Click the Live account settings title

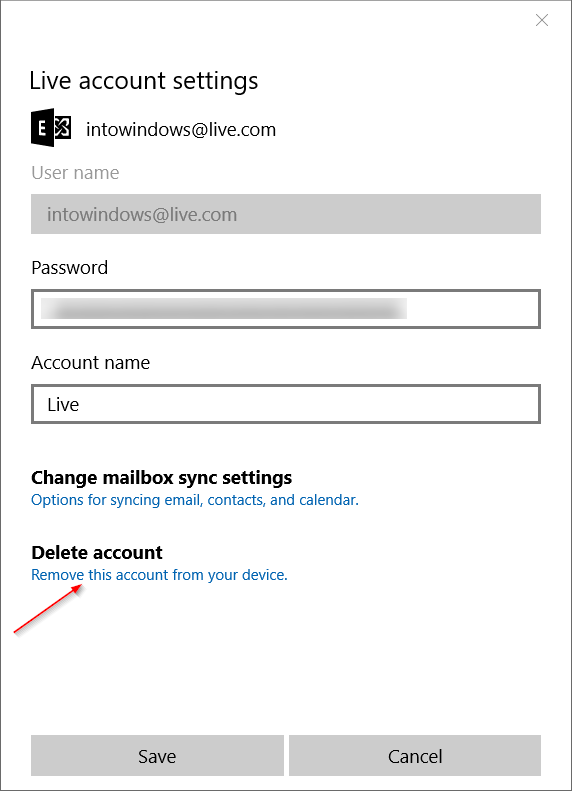coord(144,81)
